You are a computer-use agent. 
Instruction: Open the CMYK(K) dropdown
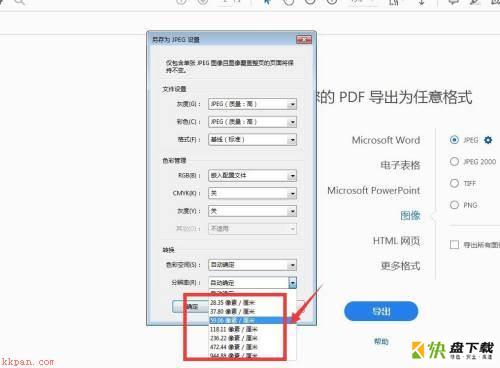(252, 193)
